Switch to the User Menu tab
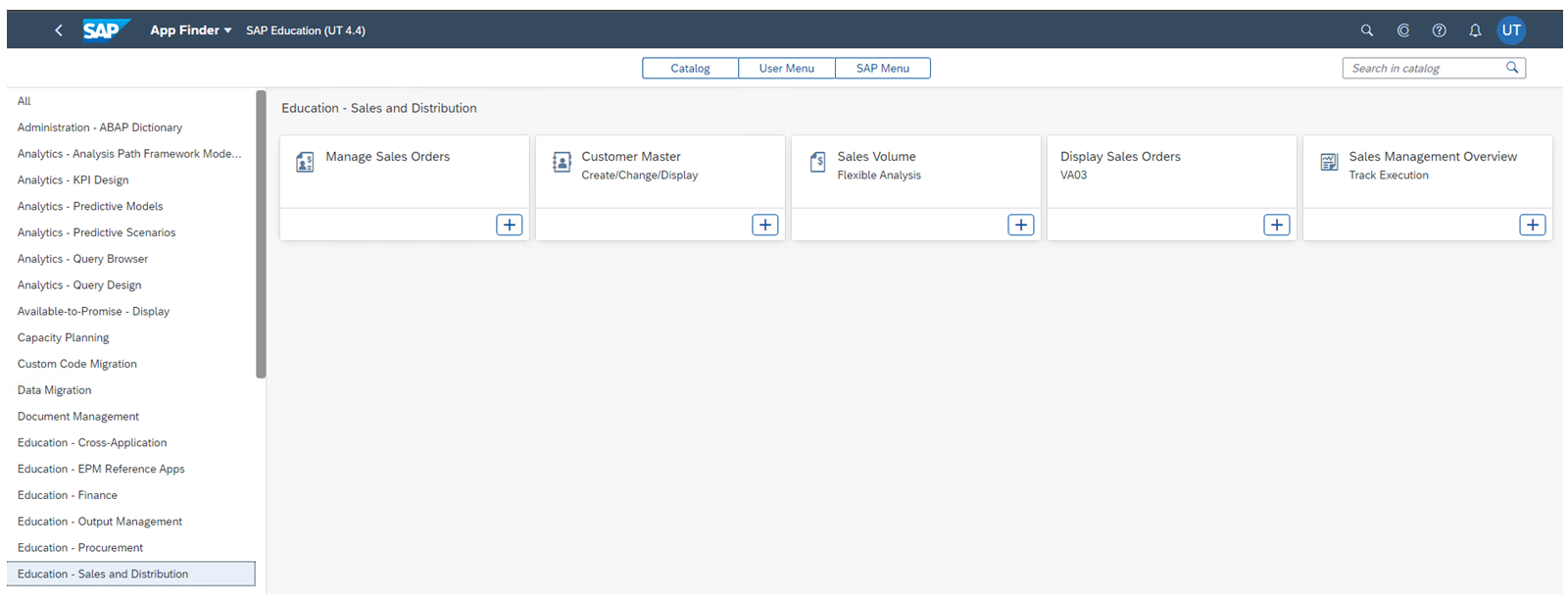Image resolution: width=1568 pixels, height=604 pixels. click(x=787, y=68)
